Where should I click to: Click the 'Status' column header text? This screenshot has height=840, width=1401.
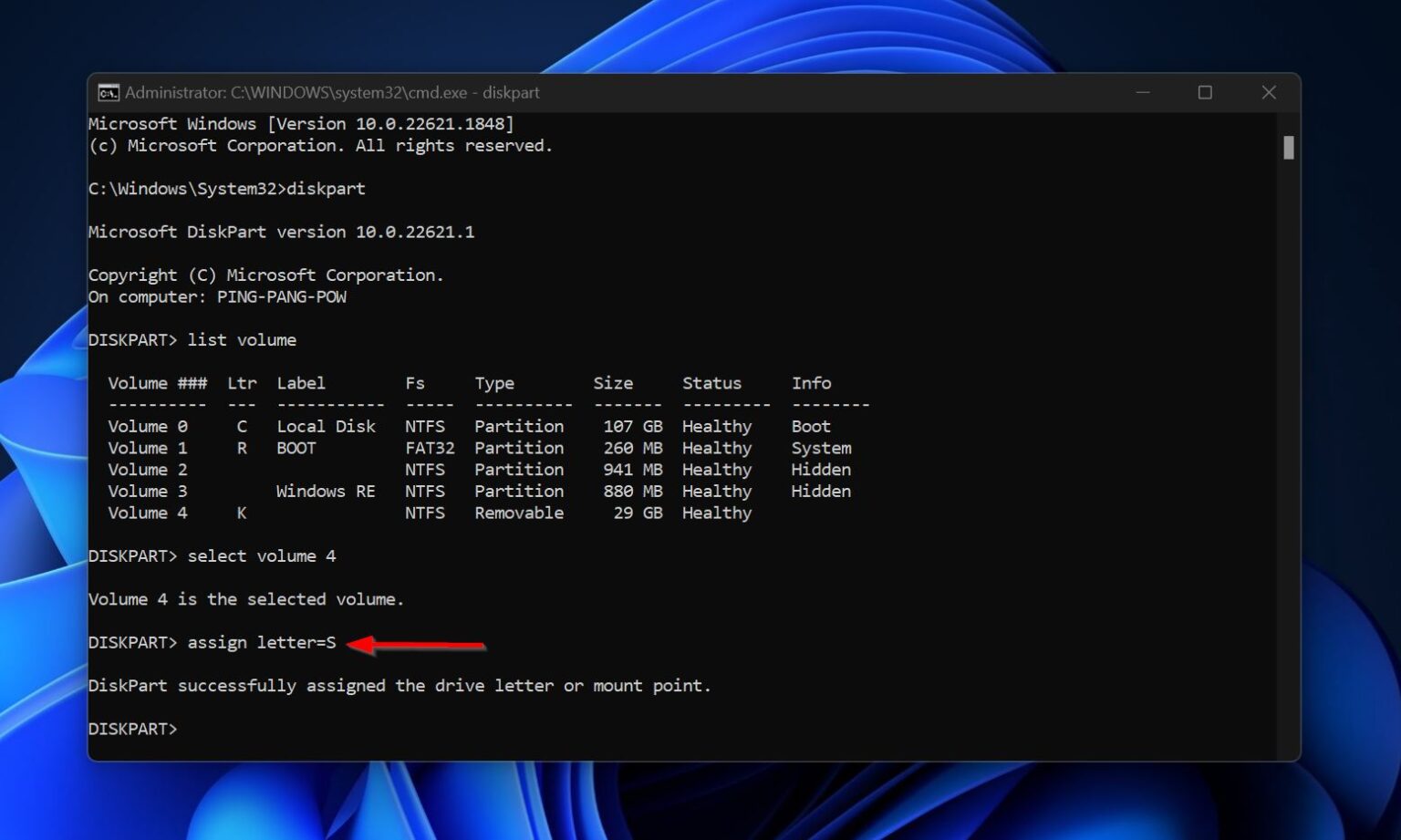pyautogui.click(x=711, y=384)
